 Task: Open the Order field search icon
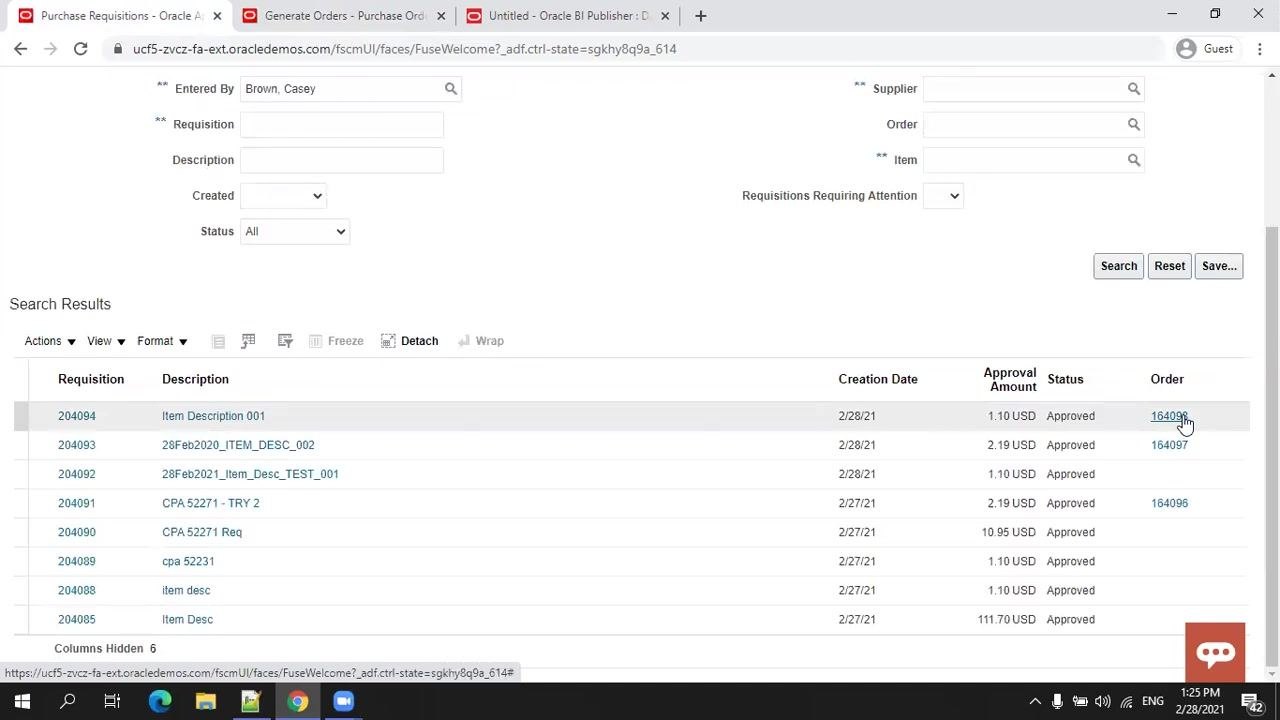[1134, 125]
